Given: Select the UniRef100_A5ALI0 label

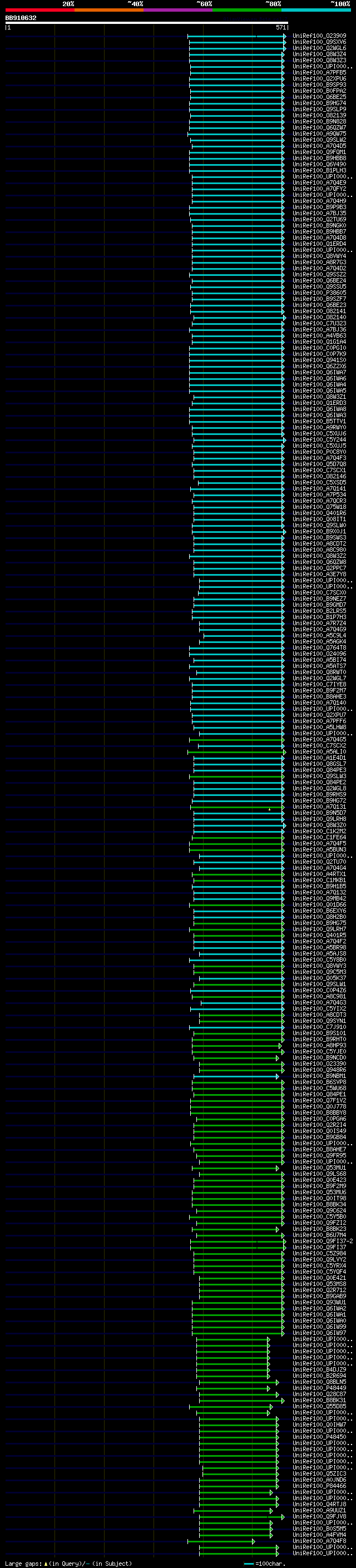Looking at the screenshot, I should click(x=319, y=752).
